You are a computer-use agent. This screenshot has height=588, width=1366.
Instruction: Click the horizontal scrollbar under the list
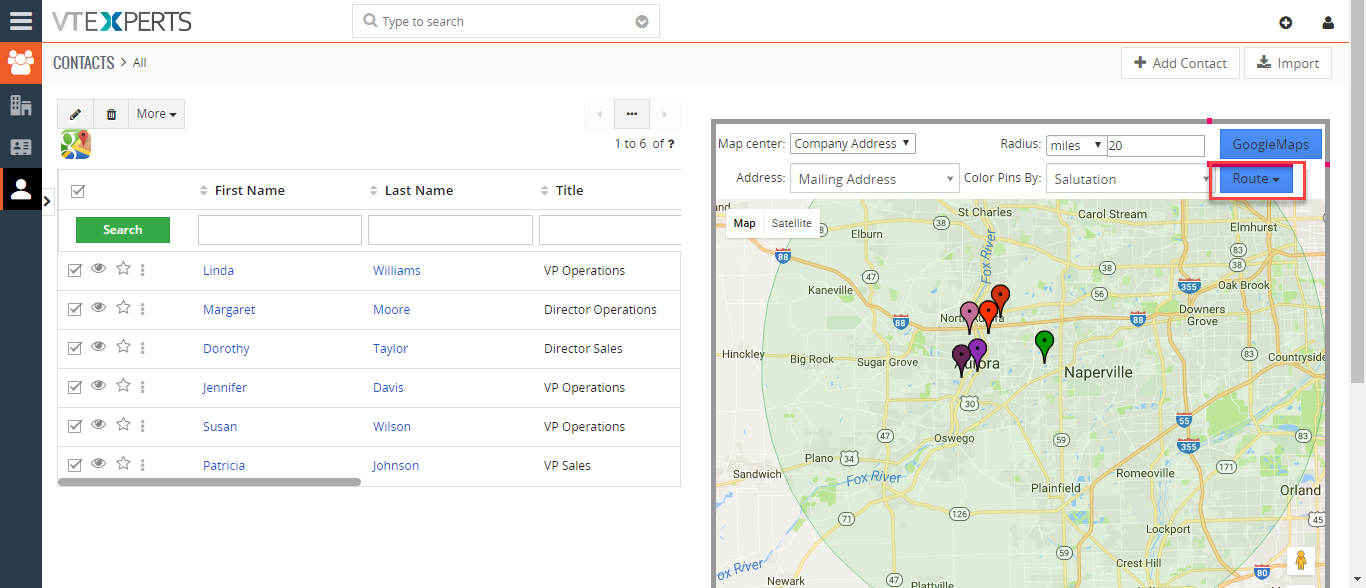click(x=209, y=482)
